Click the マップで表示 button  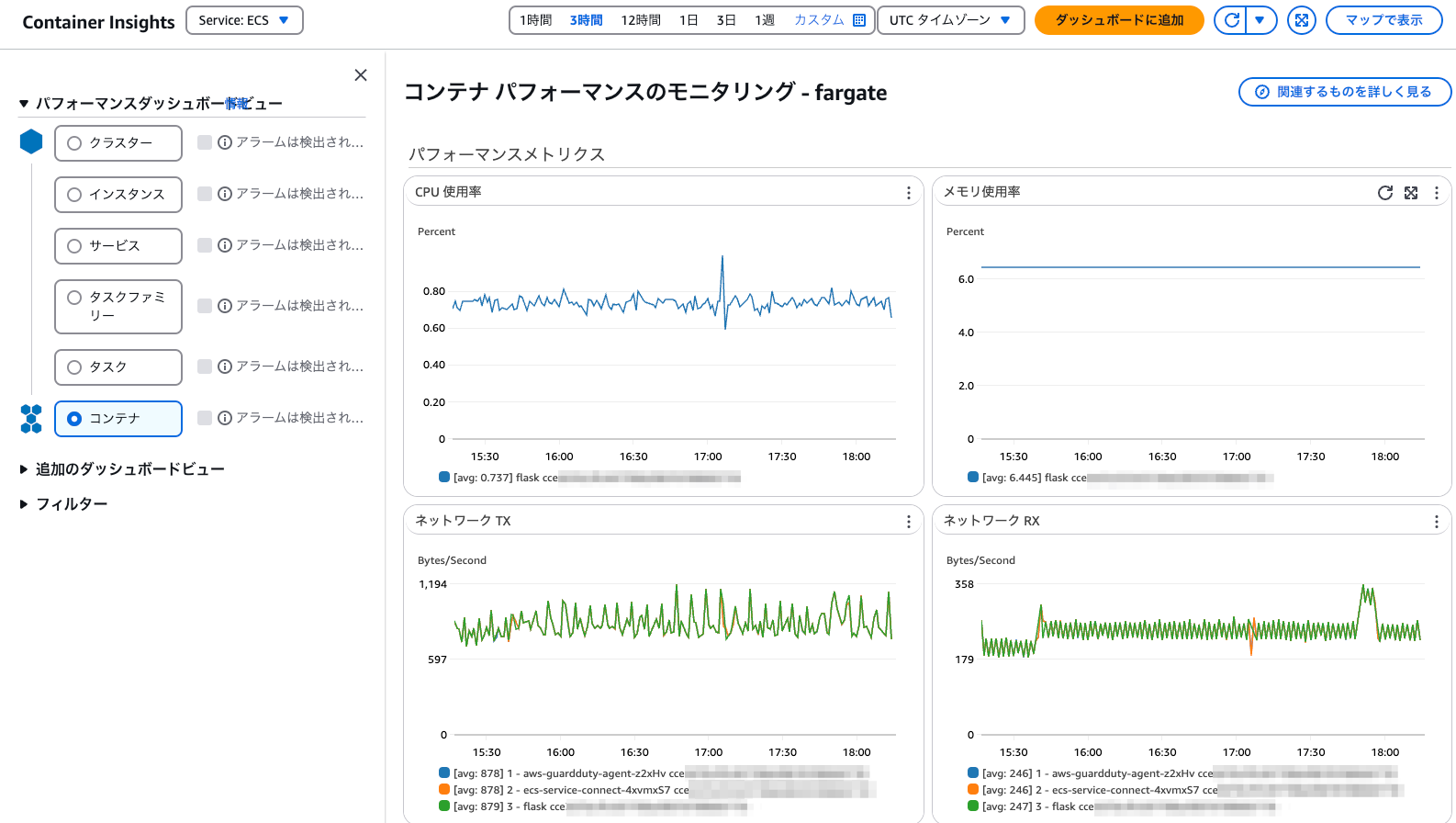pos(1384,20)
